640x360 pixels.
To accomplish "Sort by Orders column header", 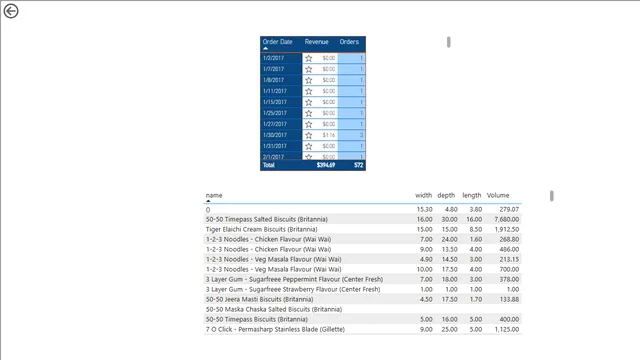I will coord(349,42).
